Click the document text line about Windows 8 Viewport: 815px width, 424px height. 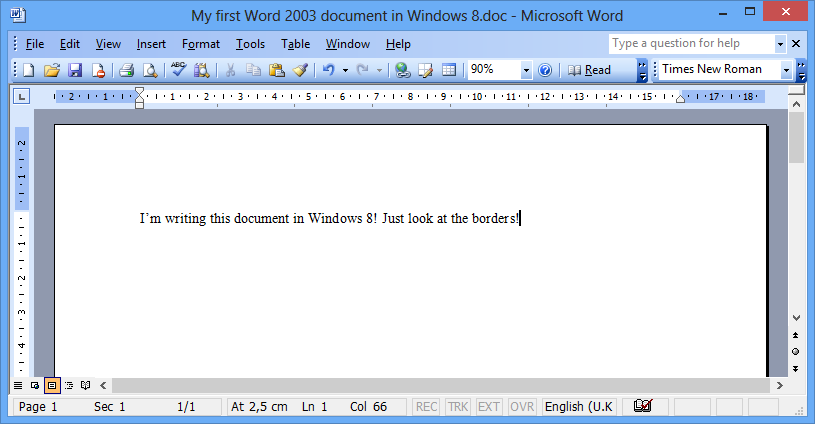330,218
